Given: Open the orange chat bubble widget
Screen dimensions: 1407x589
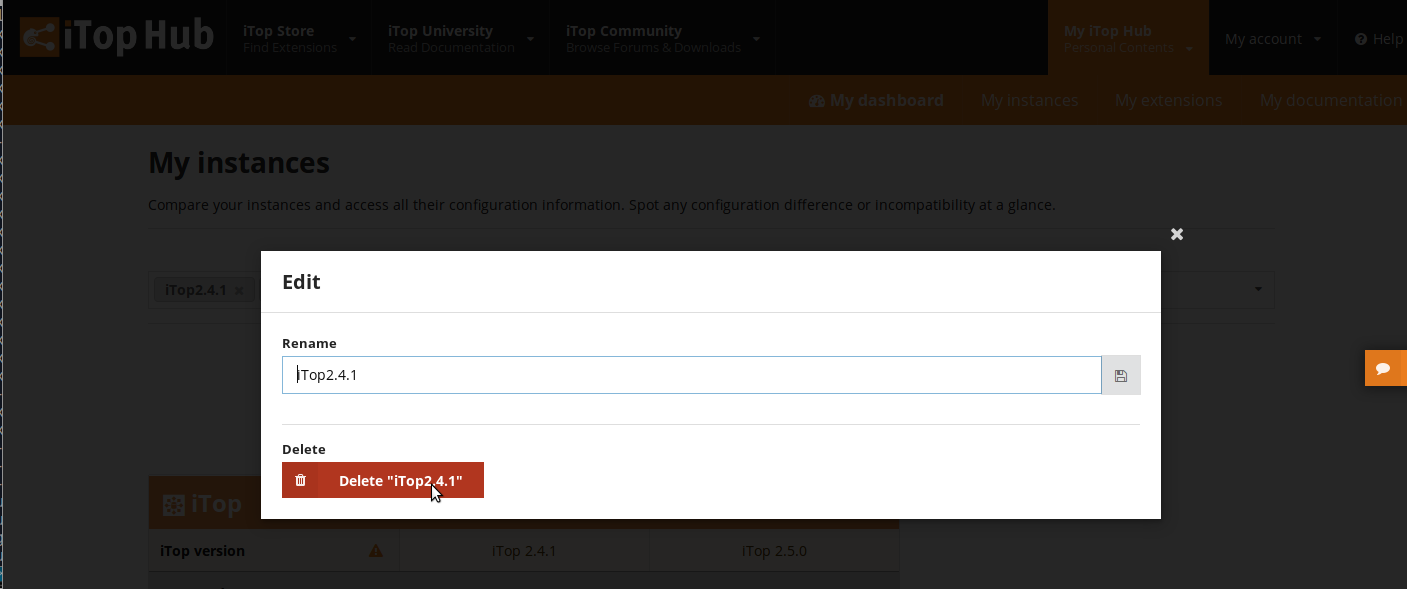Looking at the screenshot, I should pos(1384,368).
